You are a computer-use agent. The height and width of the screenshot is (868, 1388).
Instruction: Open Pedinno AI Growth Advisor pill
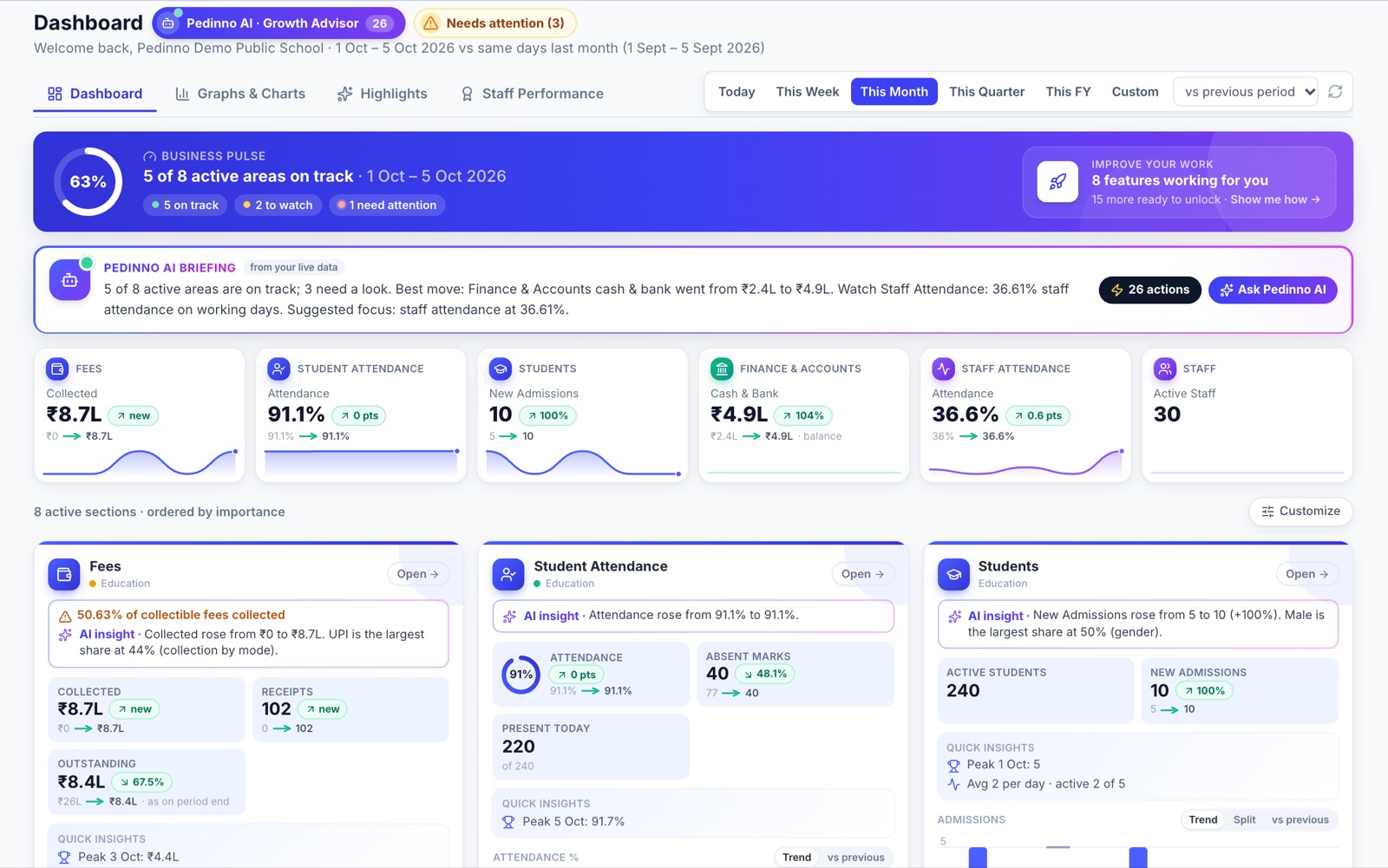pyautogui.click(x=278, y=23)
